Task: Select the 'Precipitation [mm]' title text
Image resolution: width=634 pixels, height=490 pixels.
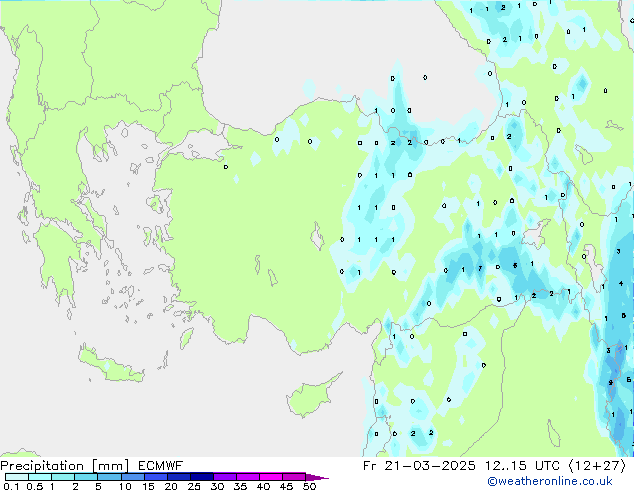Action: point(65,466)
